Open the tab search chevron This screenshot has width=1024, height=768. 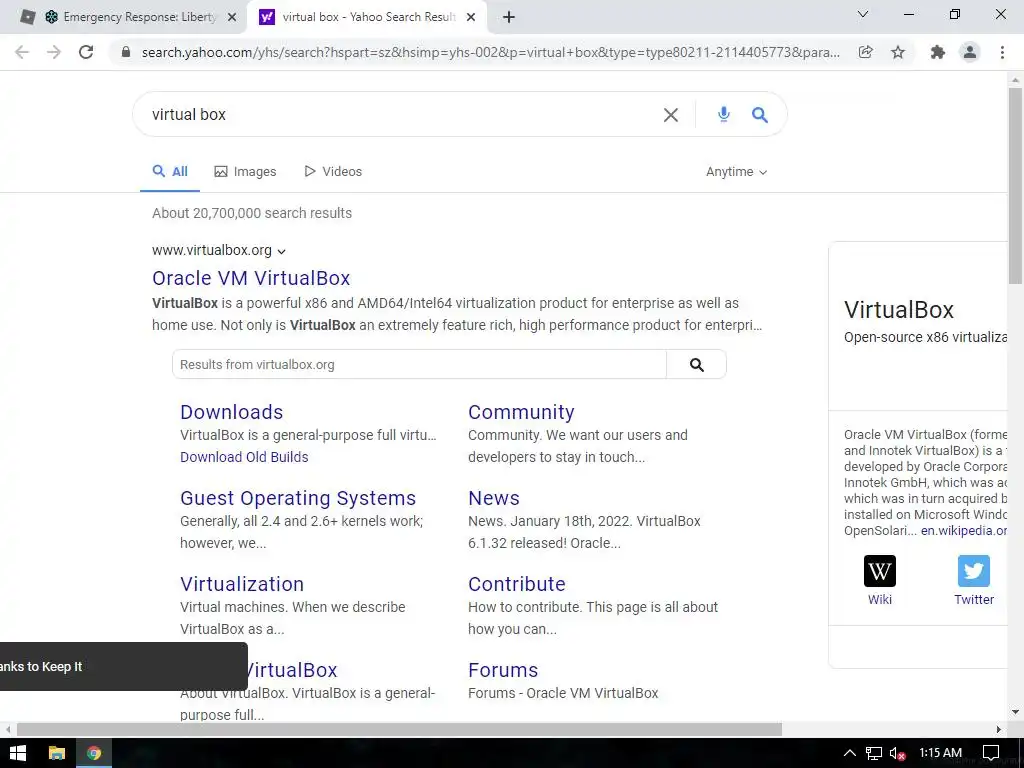click(x=863, y=14)
